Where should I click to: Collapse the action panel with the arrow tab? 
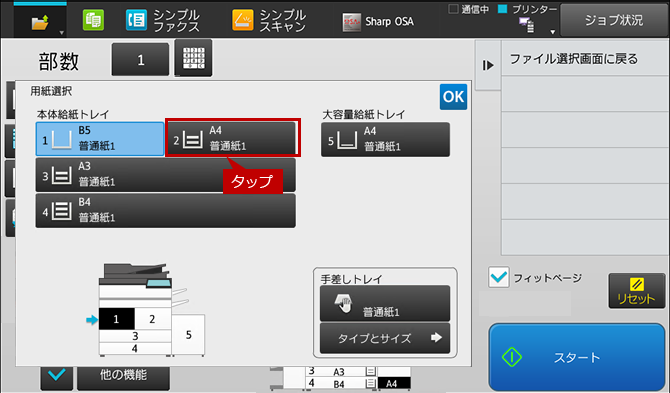tap(488, 65)
